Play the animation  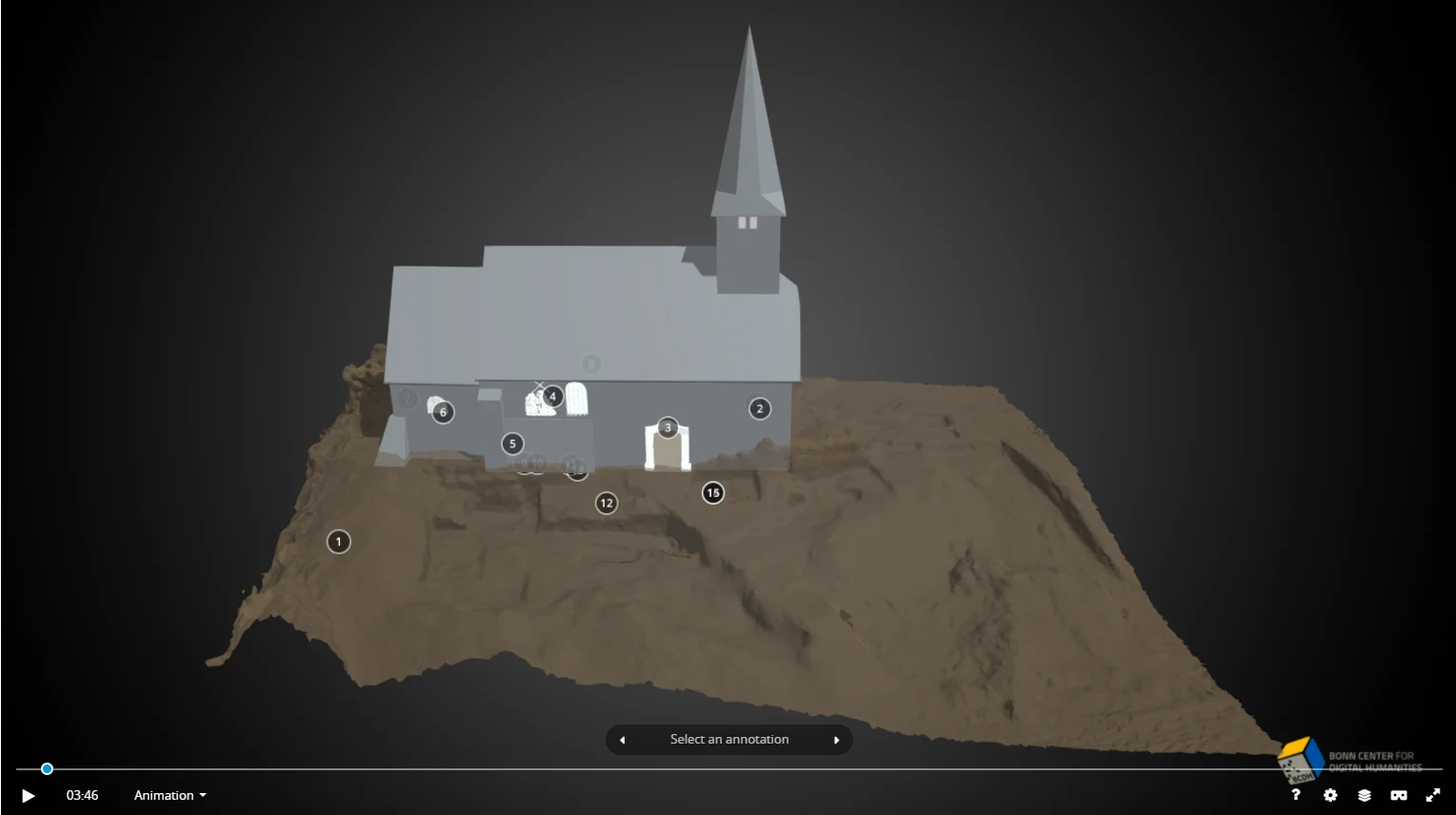29,796
